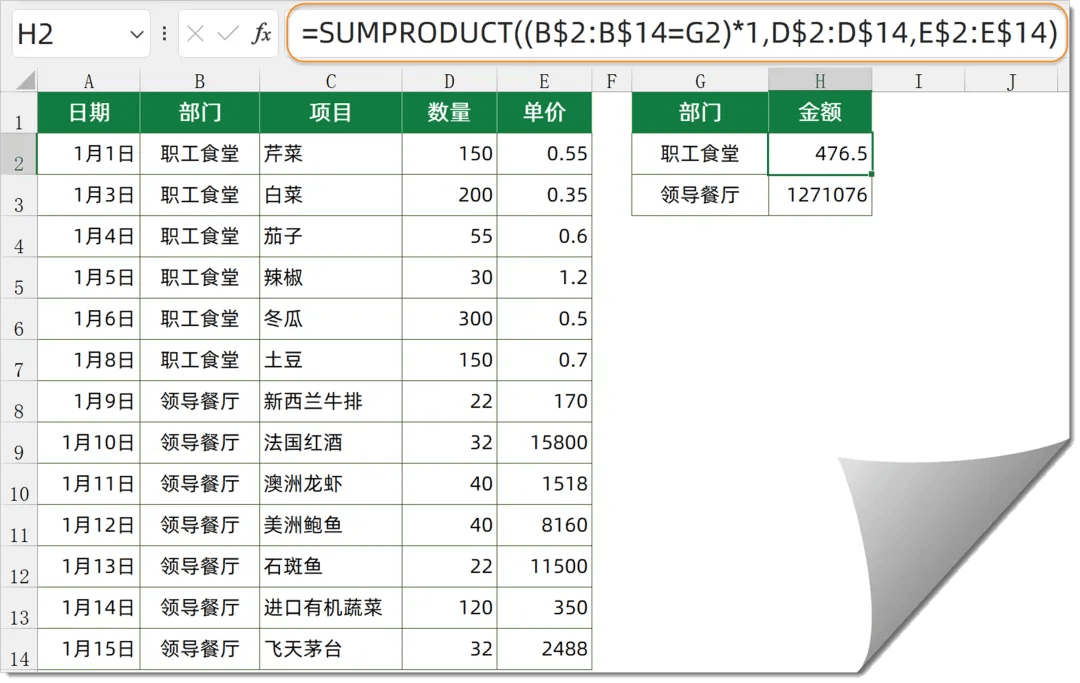The width and height of the screenshot is (1080, 683).
Task: Select row 1 header
Action: 19,113
